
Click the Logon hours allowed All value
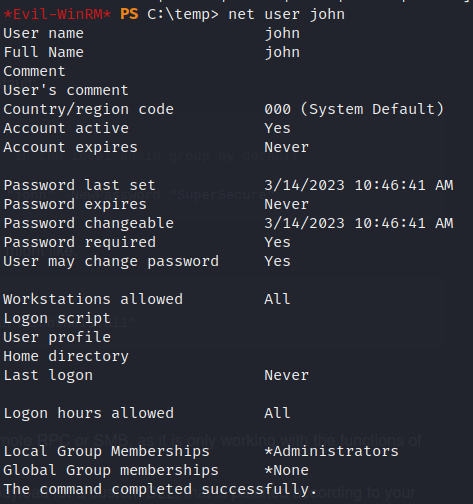pos(277,413)
